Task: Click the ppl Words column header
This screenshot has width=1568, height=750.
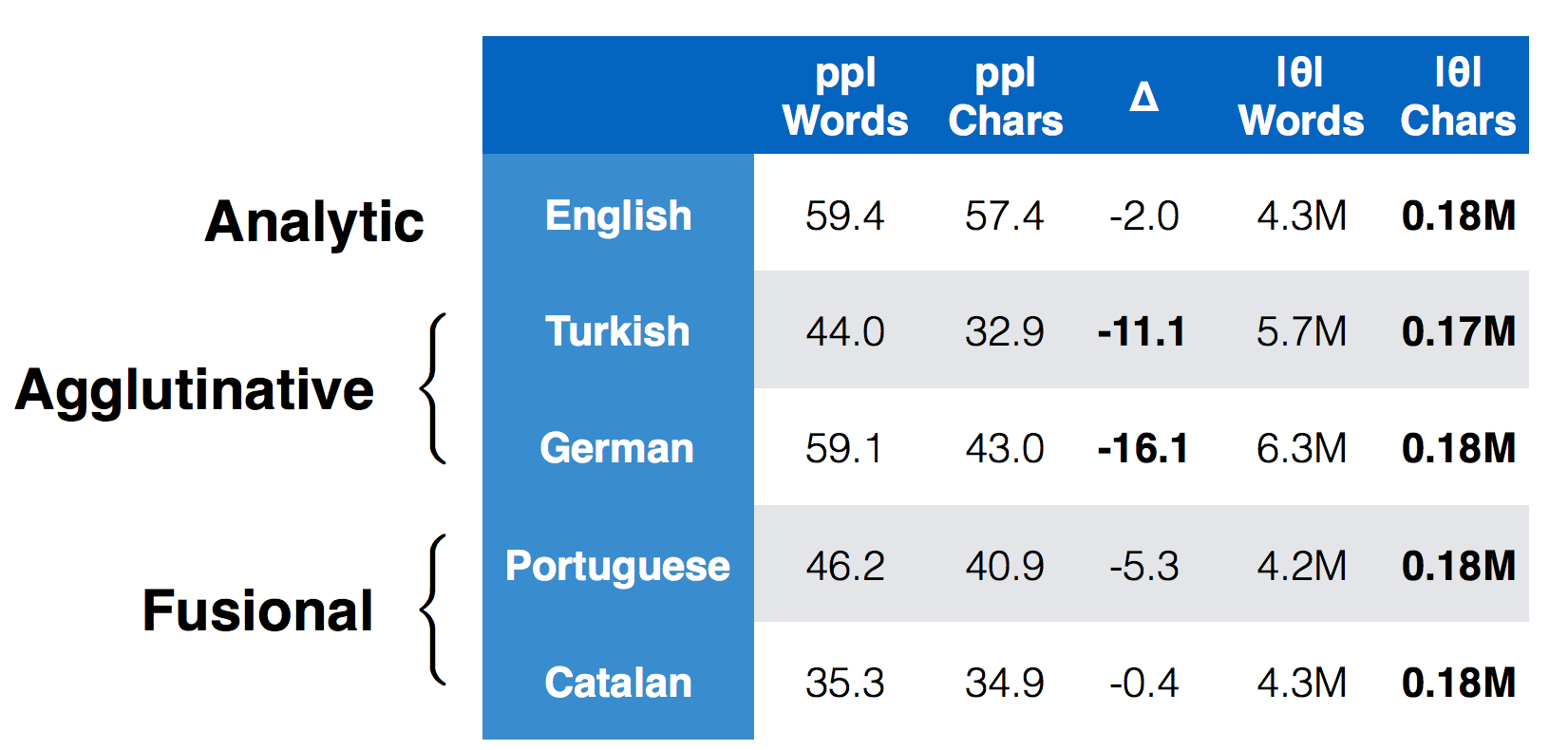Action: tap(845, 97)
